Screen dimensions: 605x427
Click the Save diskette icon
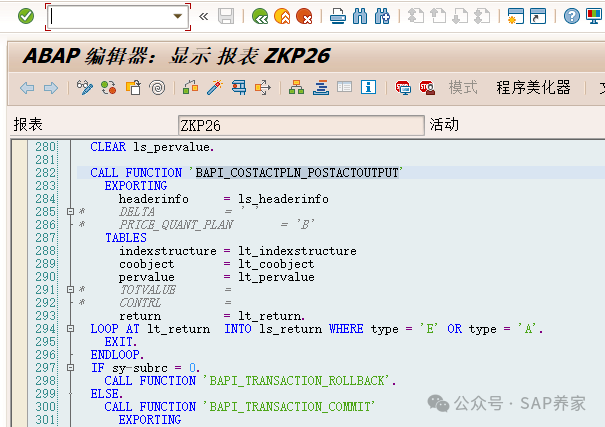click(226, 16)
